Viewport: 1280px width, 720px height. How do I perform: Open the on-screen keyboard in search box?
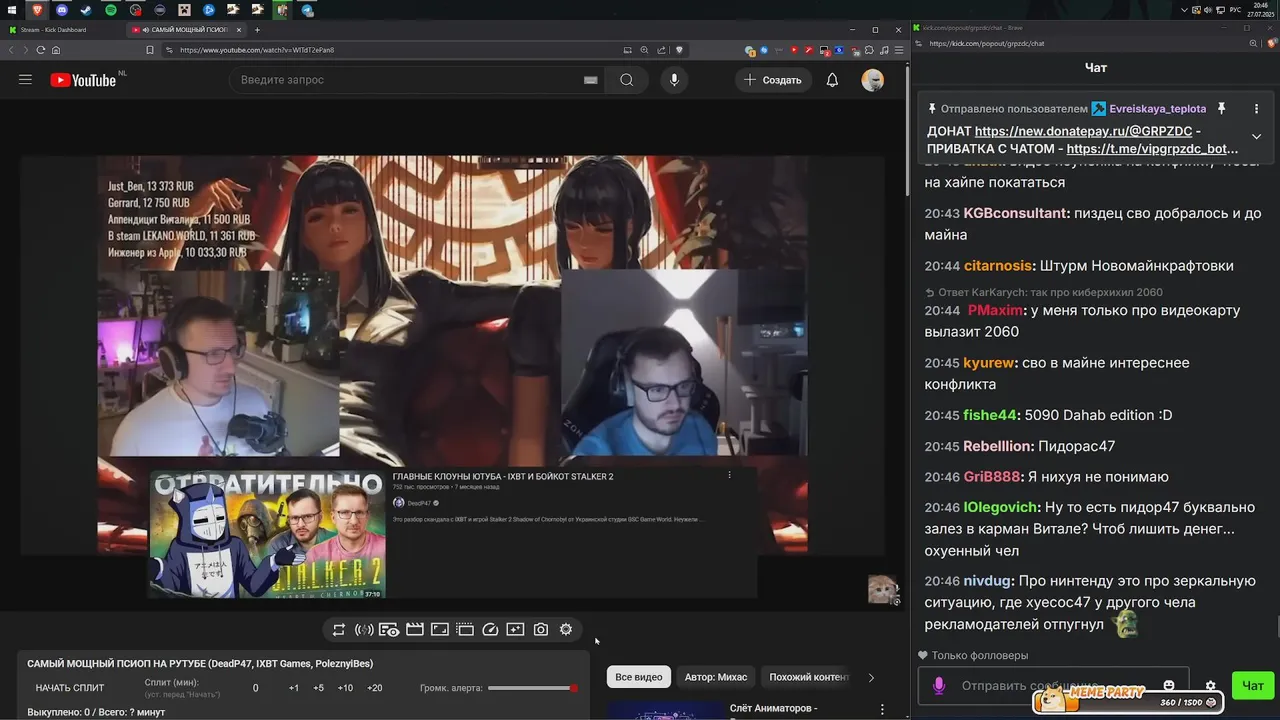point(590,80)
